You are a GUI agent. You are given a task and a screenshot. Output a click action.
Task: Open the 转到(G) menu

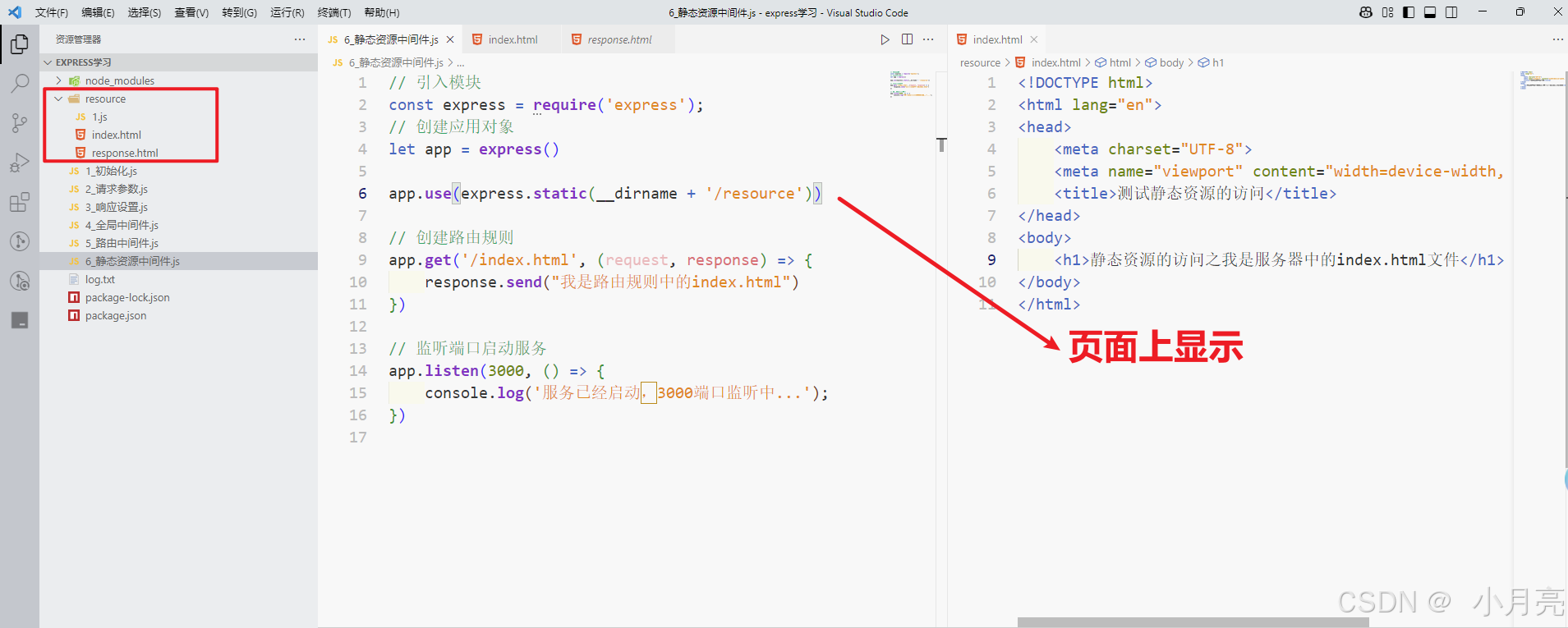pos(239,12)
